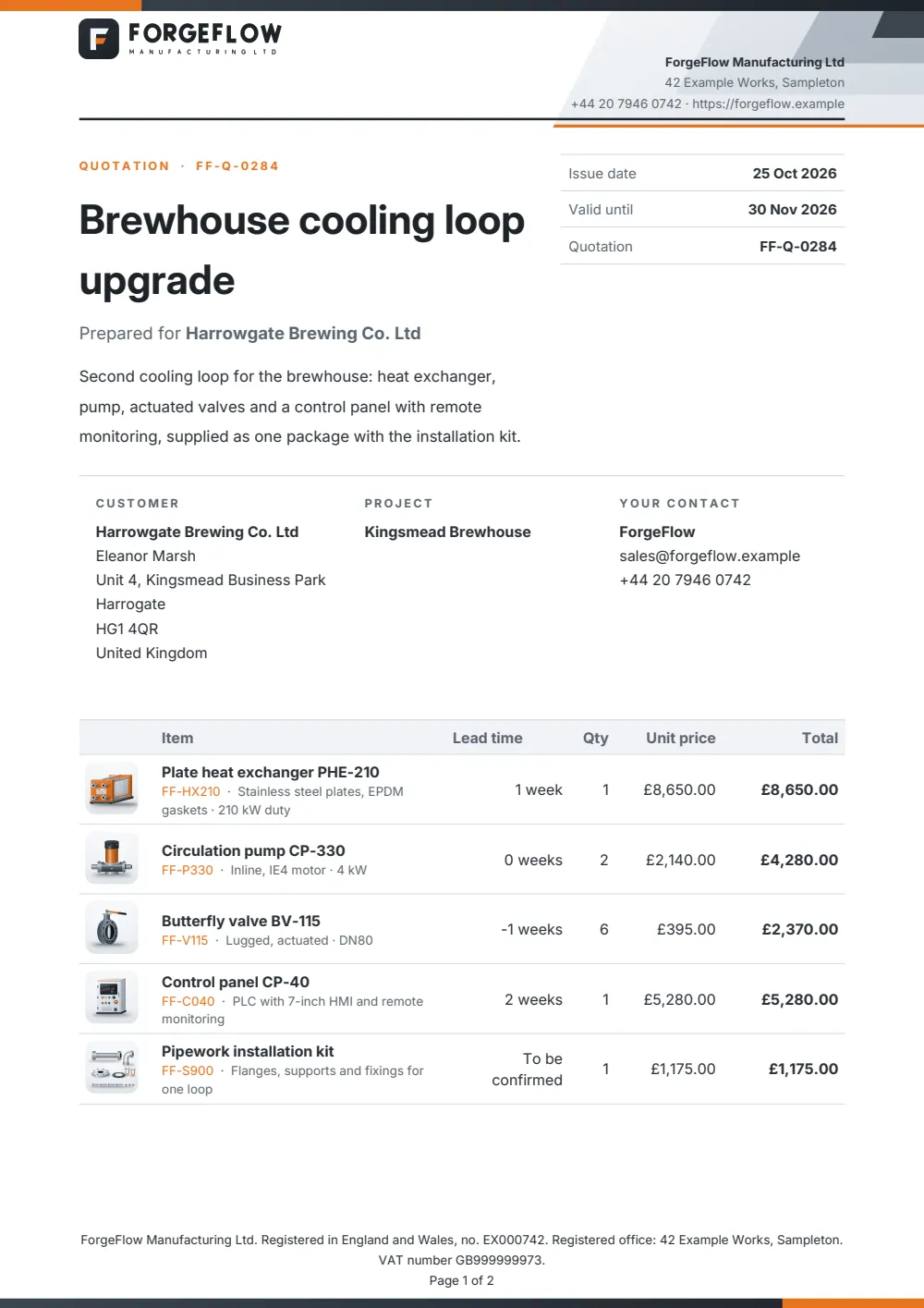
Task: Click the £395.00 unit price
Action: pos(687,929)
